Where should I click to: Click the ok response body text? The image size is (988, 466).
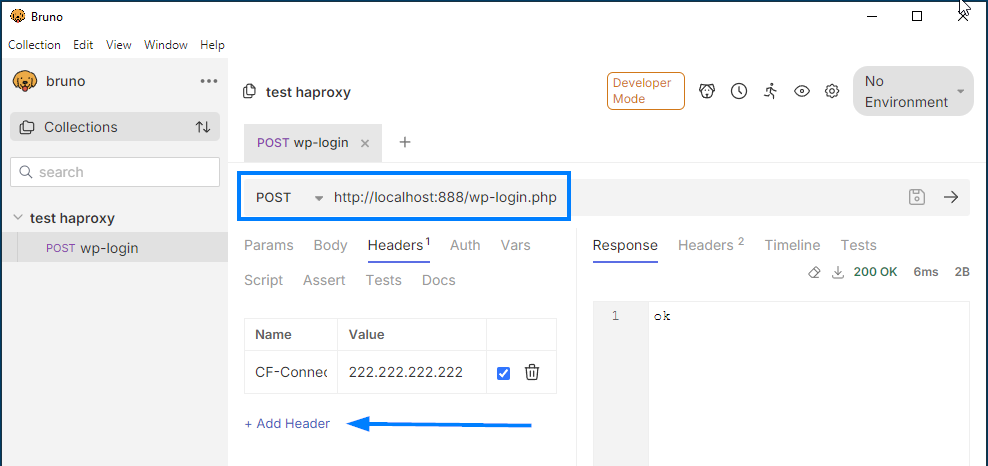pos(662,316)
